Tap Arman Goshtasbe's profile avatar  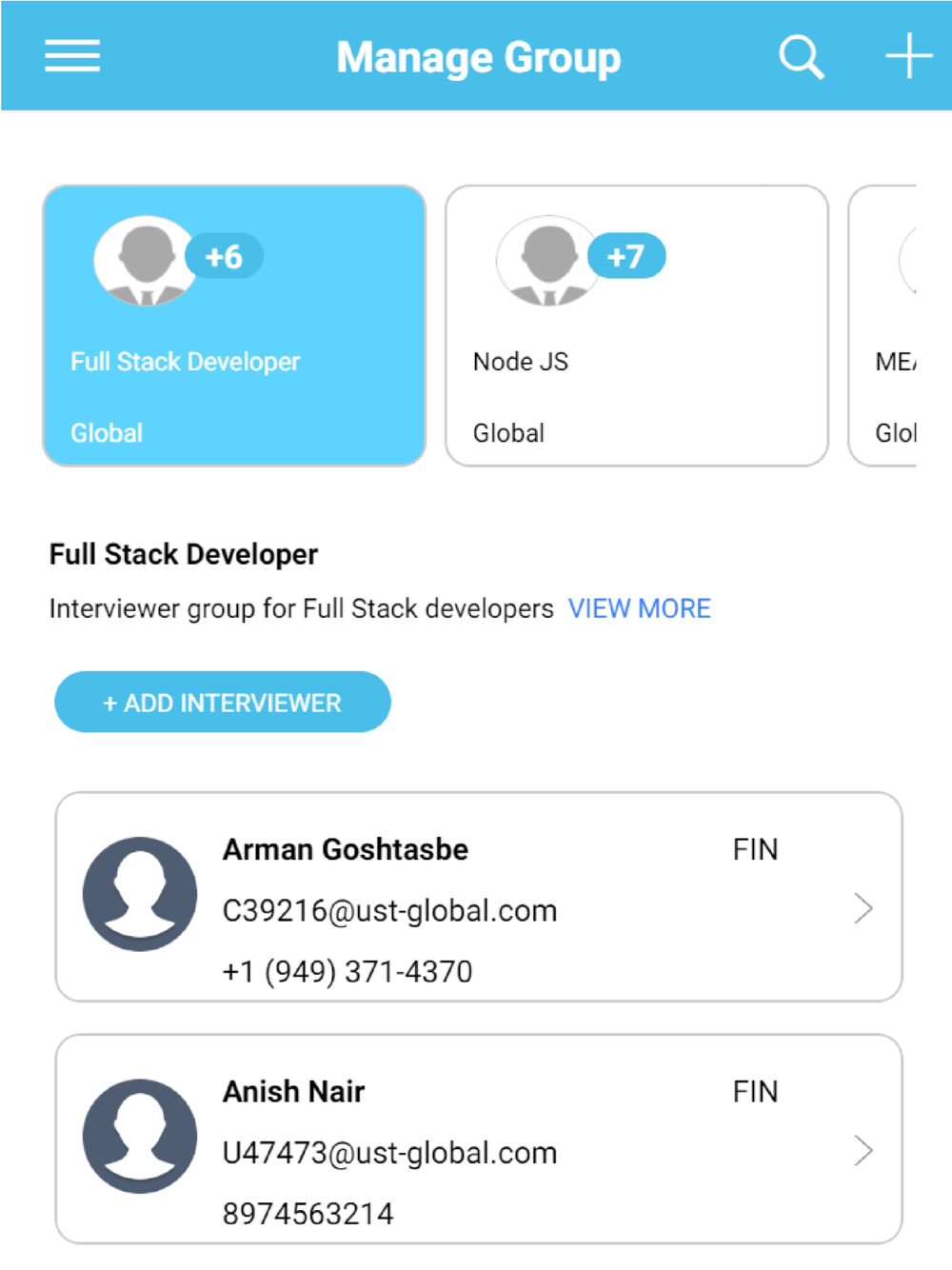coord(140,894)
